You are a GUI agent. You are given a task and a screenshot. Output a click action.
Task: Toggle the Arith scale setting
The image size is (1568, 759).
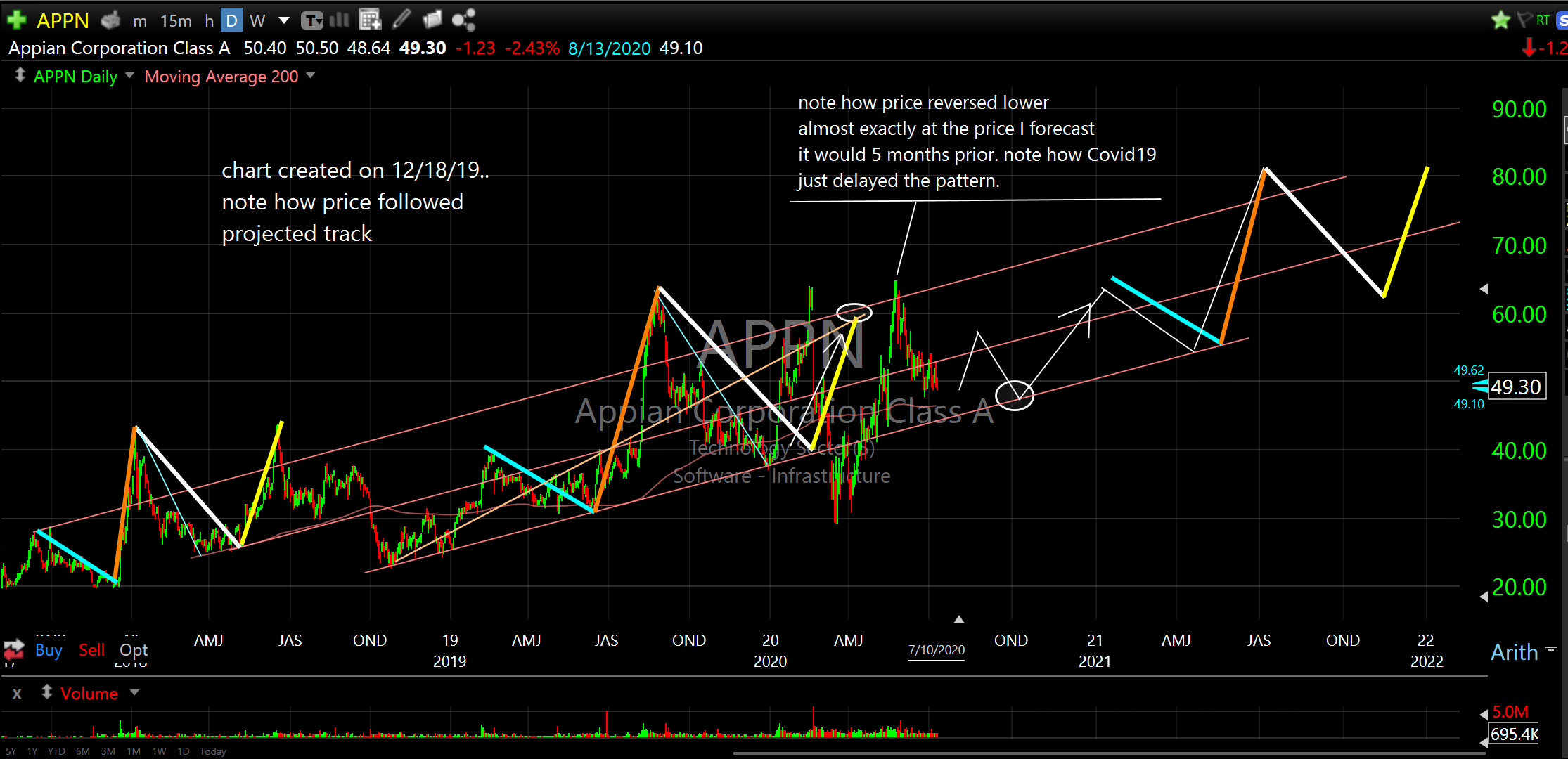coord(1515,652)
